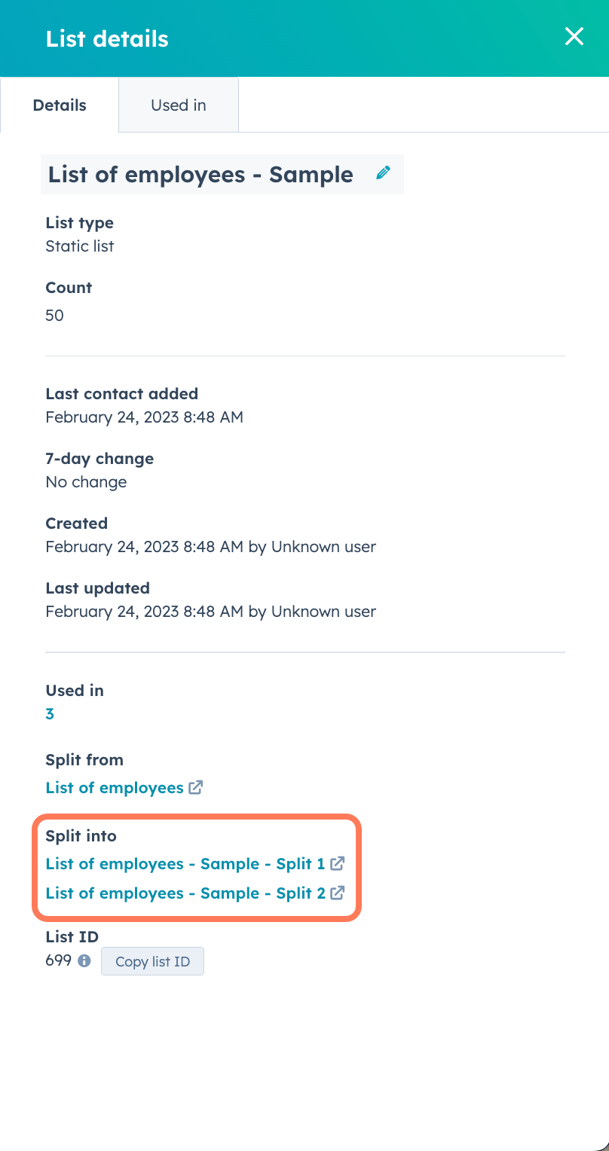609x1151 pixels.
Task: Click the 7-day change No change value
Action: (x=86, y=482)
